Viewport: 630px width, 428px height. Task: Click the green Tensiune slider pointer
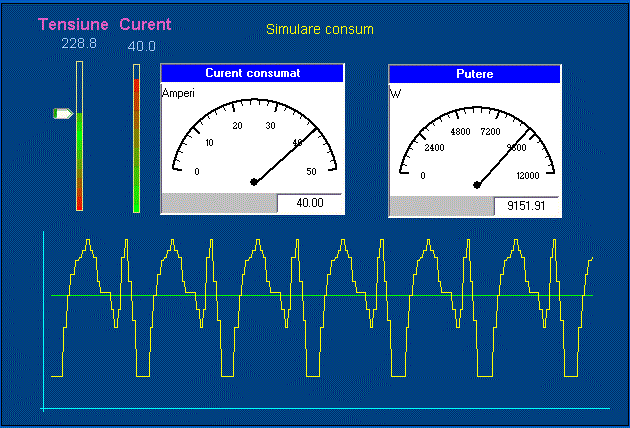click(63, 114)
